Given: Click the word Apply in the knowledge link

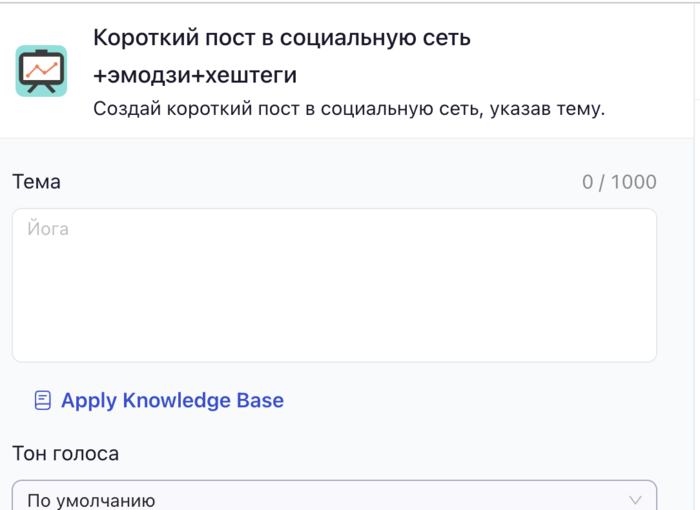Looking at the screenshot, I should pyautogui.click(x=89, y=401).
